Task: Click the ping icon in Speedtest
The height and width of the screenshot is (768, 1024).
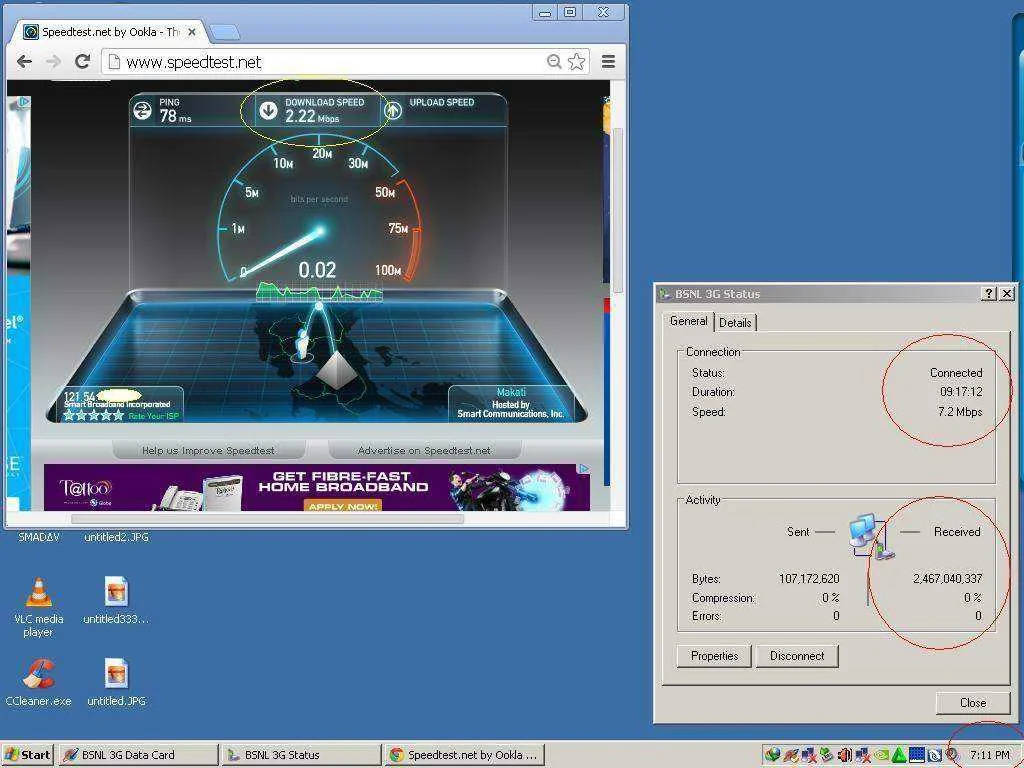Action: 142,111
